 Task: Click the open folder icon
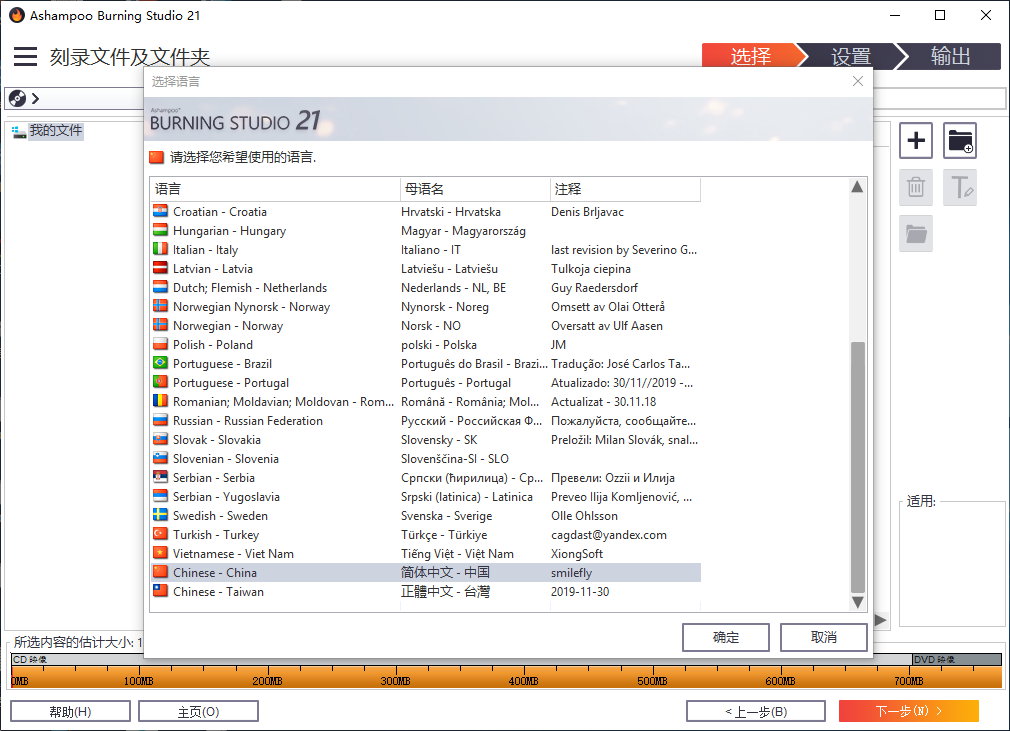(x=915, y=233)
